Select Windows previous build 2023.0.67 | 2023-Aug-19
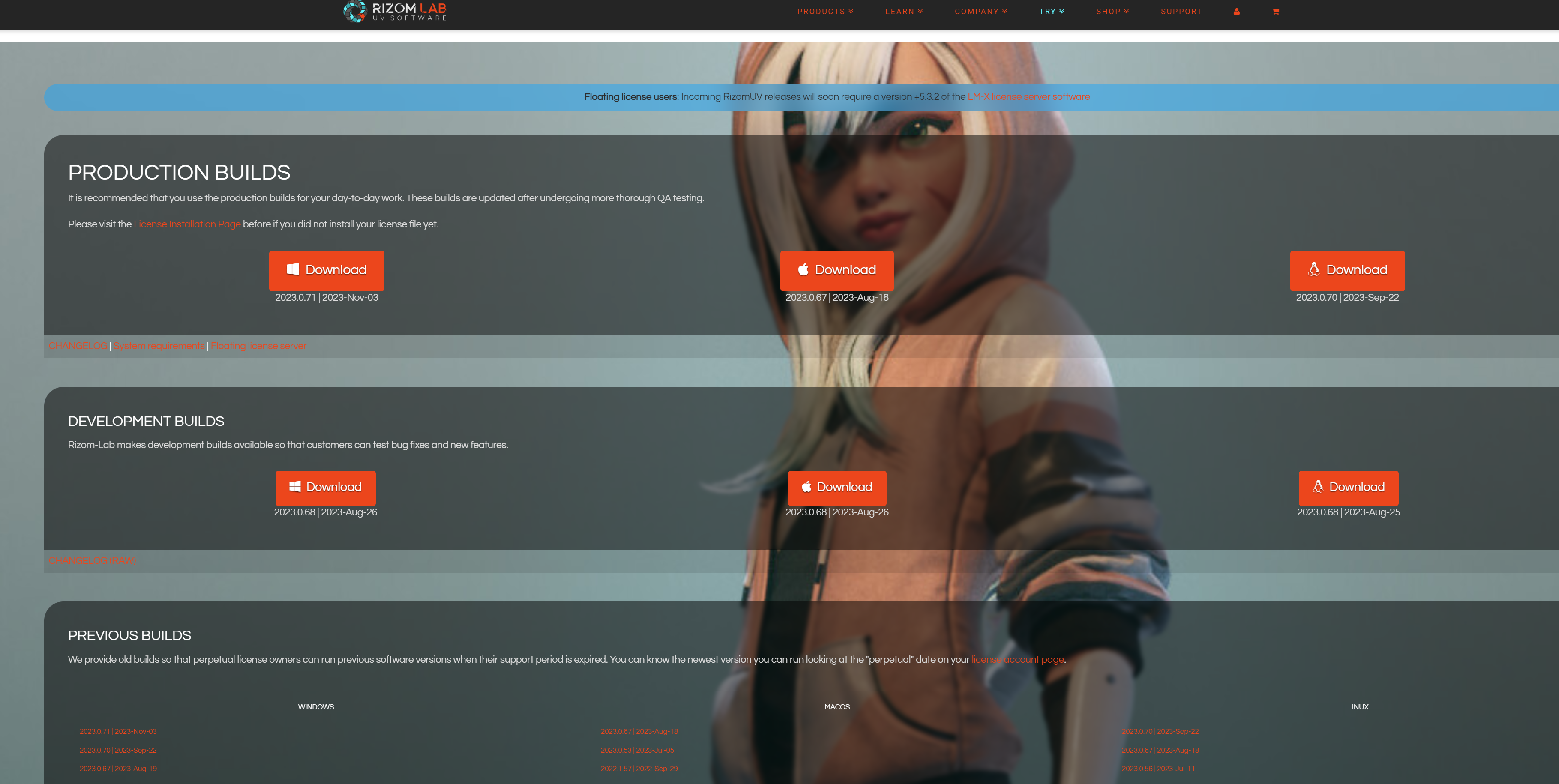 point(118,769)
